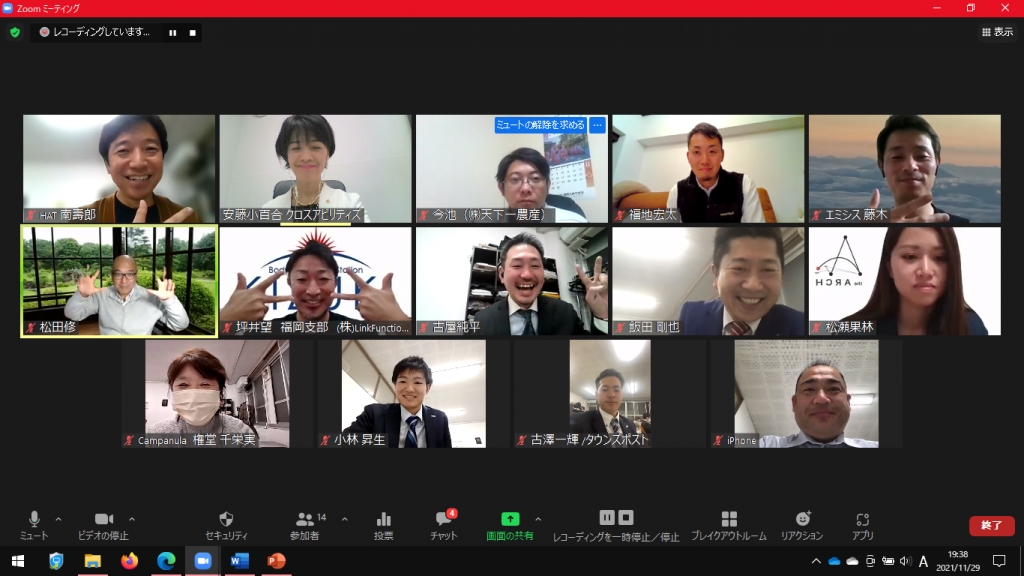1024x576 pixels.
Task: Open the Reactions (リアクション) picker
Action: 802,524
